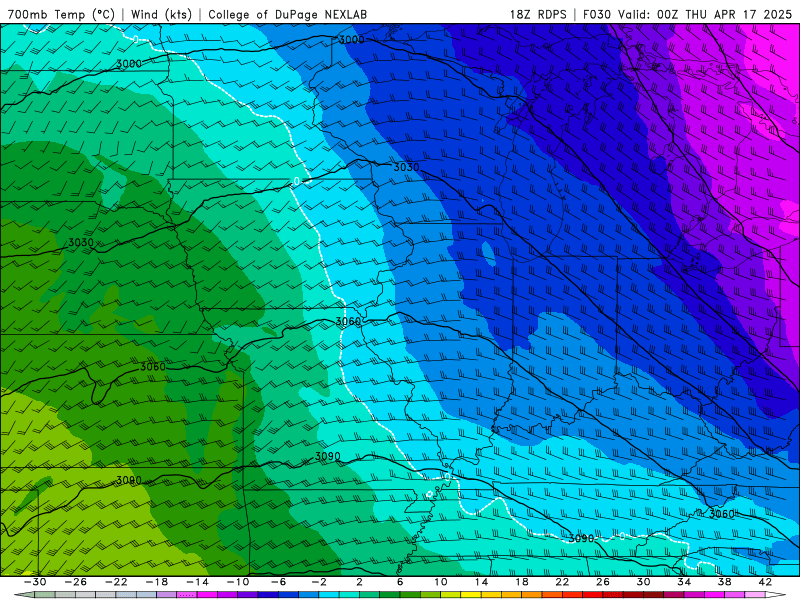Pick the 26 label on the temperature legend
The image size is (800, 600).
pos(603,582)
